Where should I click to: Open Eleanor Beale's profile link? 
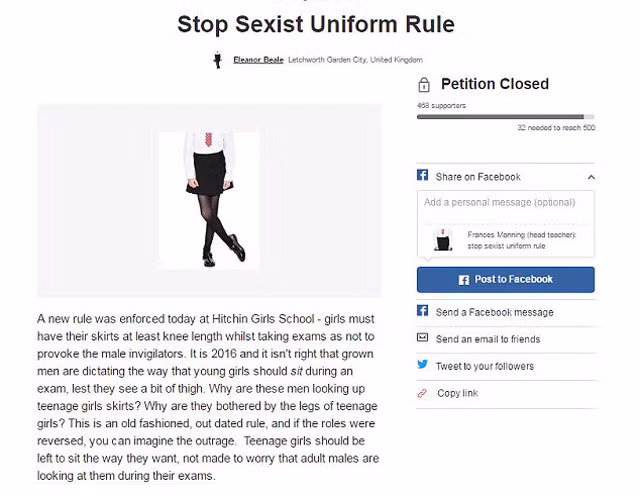[258, 60]
